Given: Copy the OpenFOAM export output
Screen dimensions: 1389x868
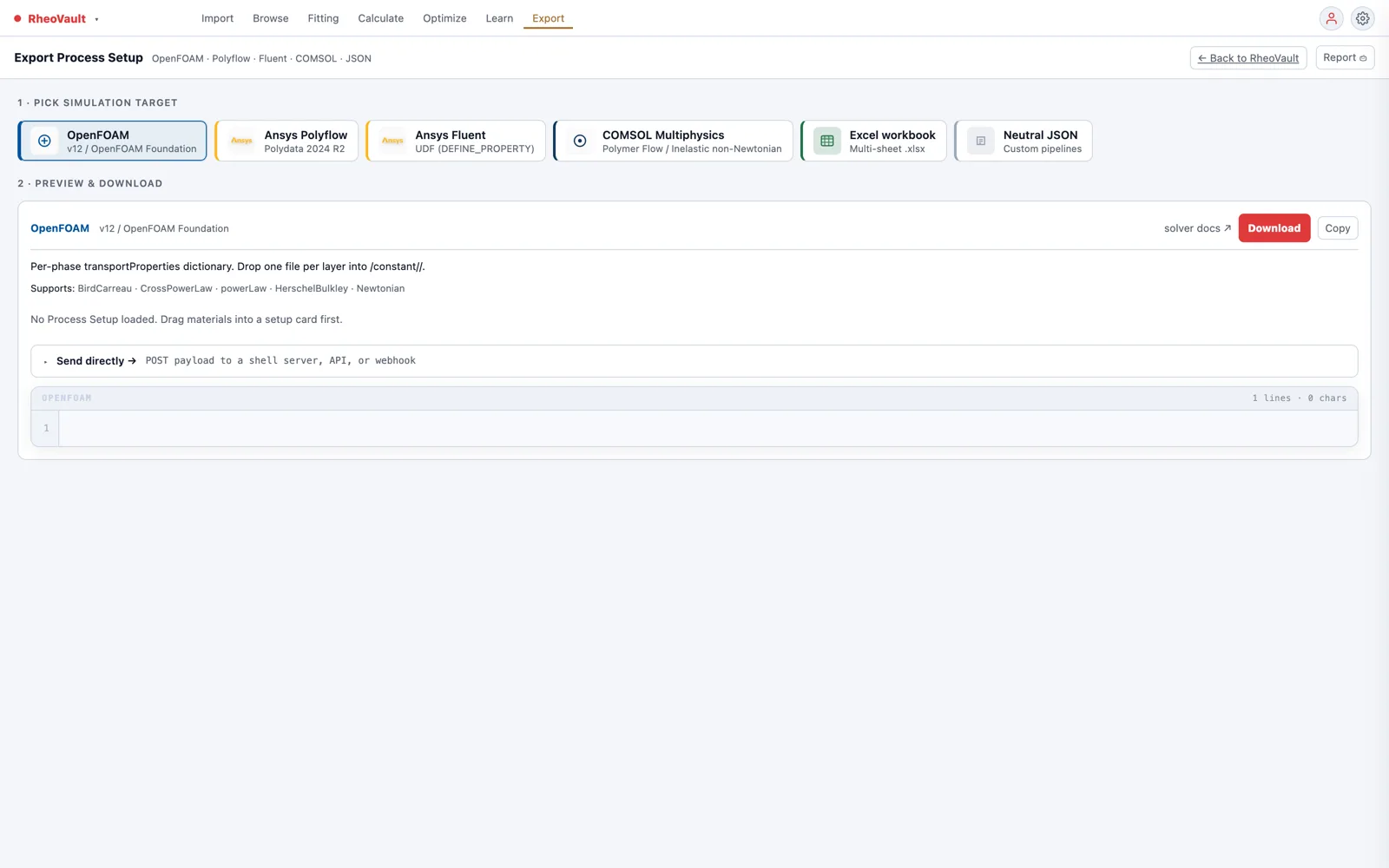Looking at the screenshot, I should click(1337, 228).
